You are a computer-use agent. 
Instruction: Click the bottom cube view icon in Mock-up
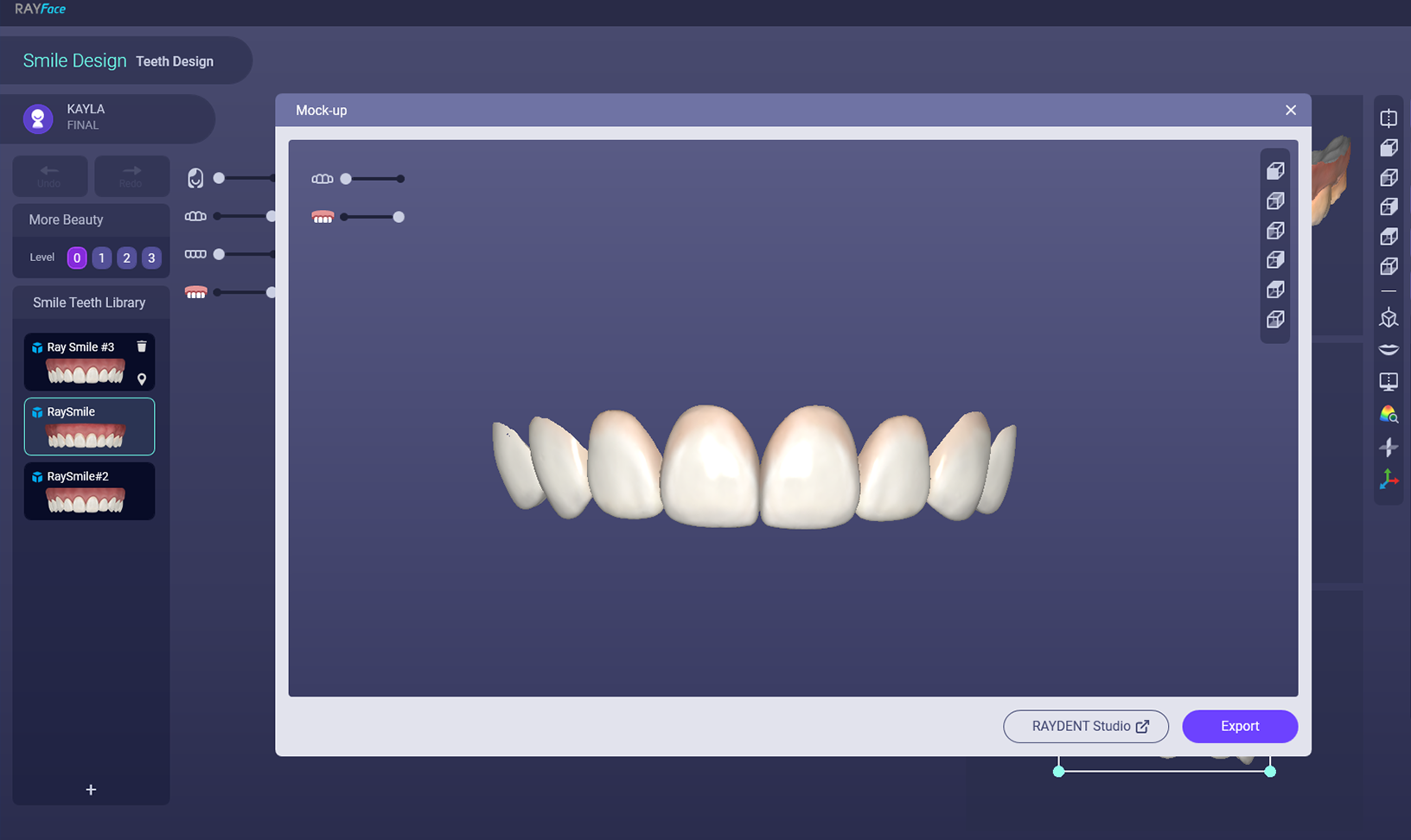[1275, 320]
